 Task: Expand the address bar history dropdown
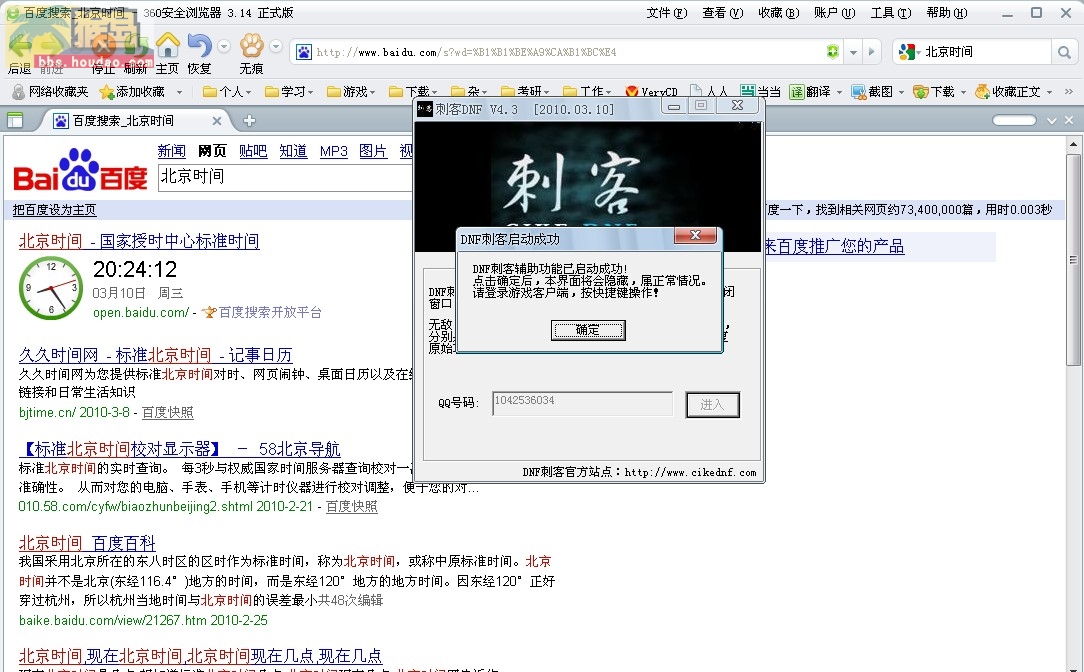853,52
